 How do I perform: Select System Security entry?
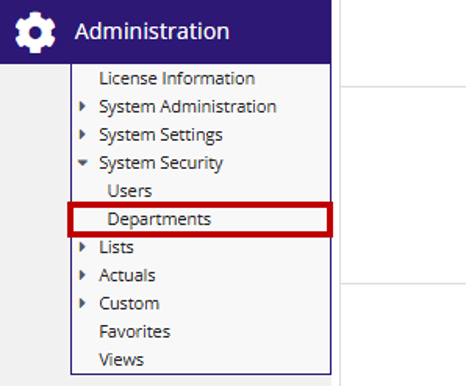click(161, 164)
